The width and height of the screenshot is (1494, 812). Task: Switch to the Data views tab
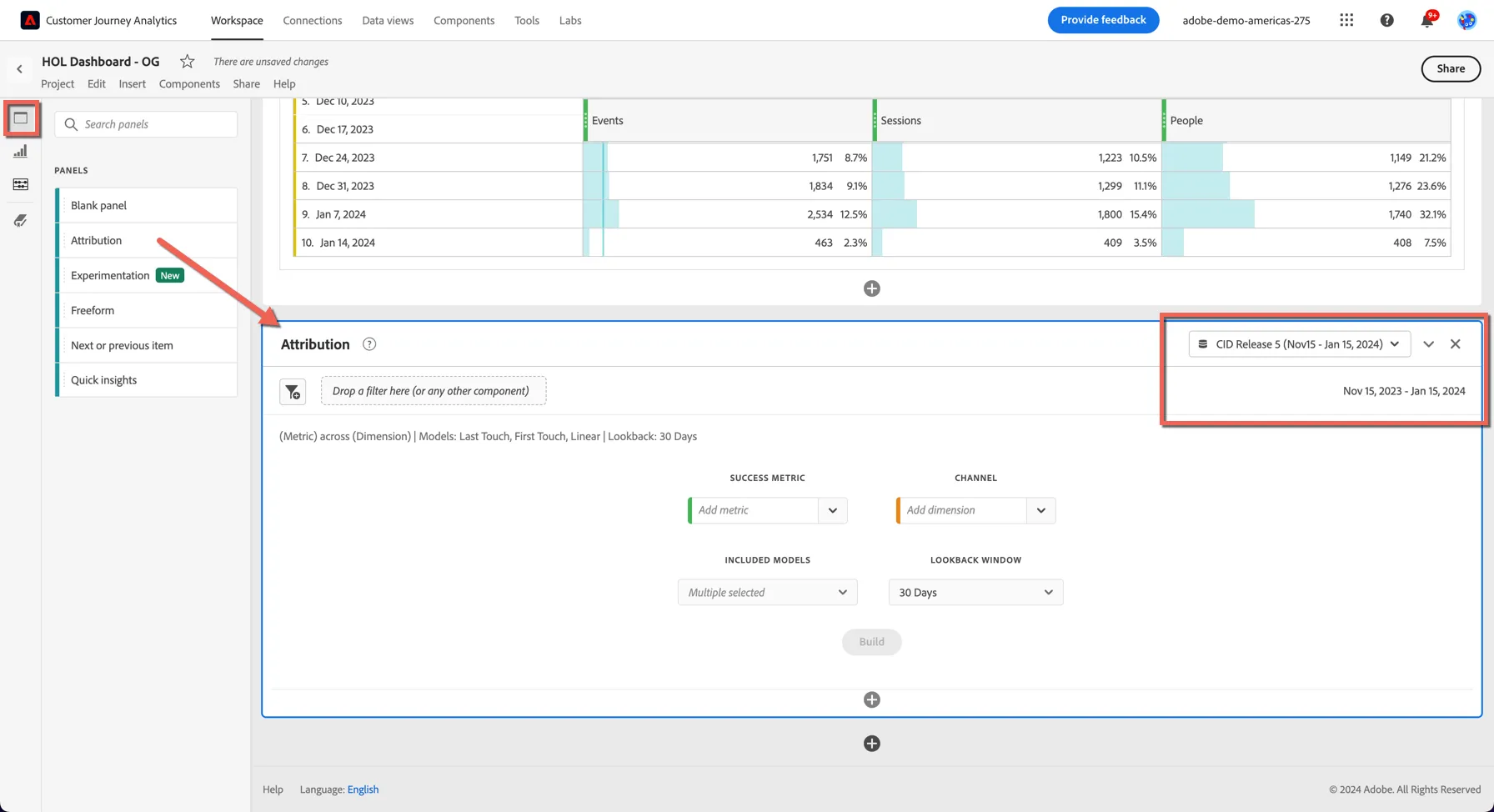pyautogui.click(x=388, y=20)
